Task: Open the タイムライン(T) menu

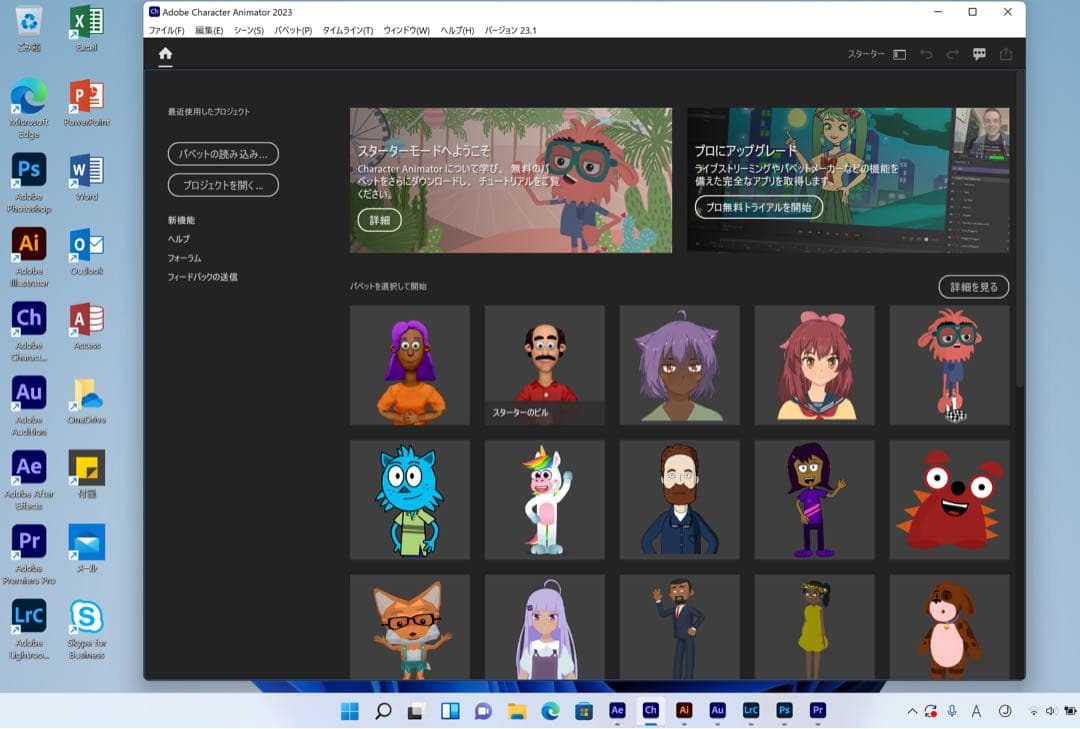Action: coord(347,31)
